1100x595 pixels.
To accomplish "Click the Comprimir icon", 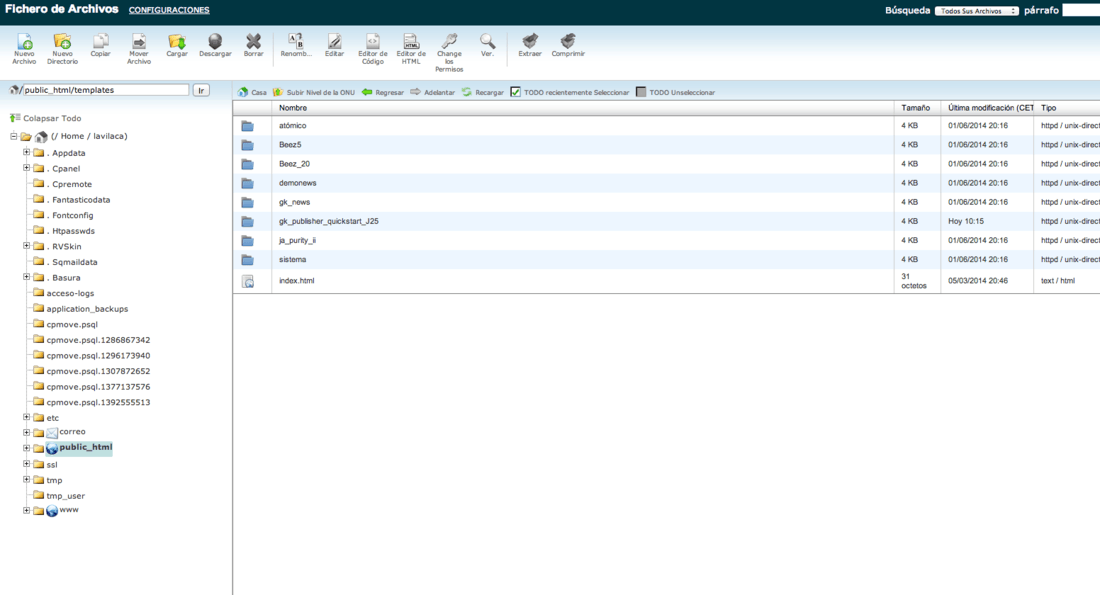I will pos(568,42).
